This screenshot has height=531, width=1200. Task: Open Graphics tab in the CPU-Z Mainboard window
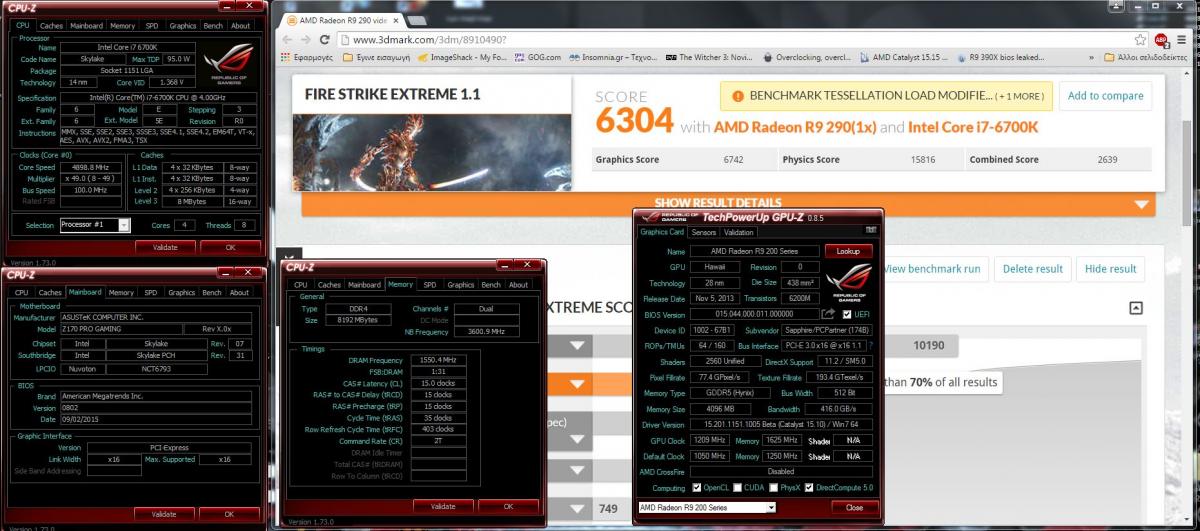181,293
